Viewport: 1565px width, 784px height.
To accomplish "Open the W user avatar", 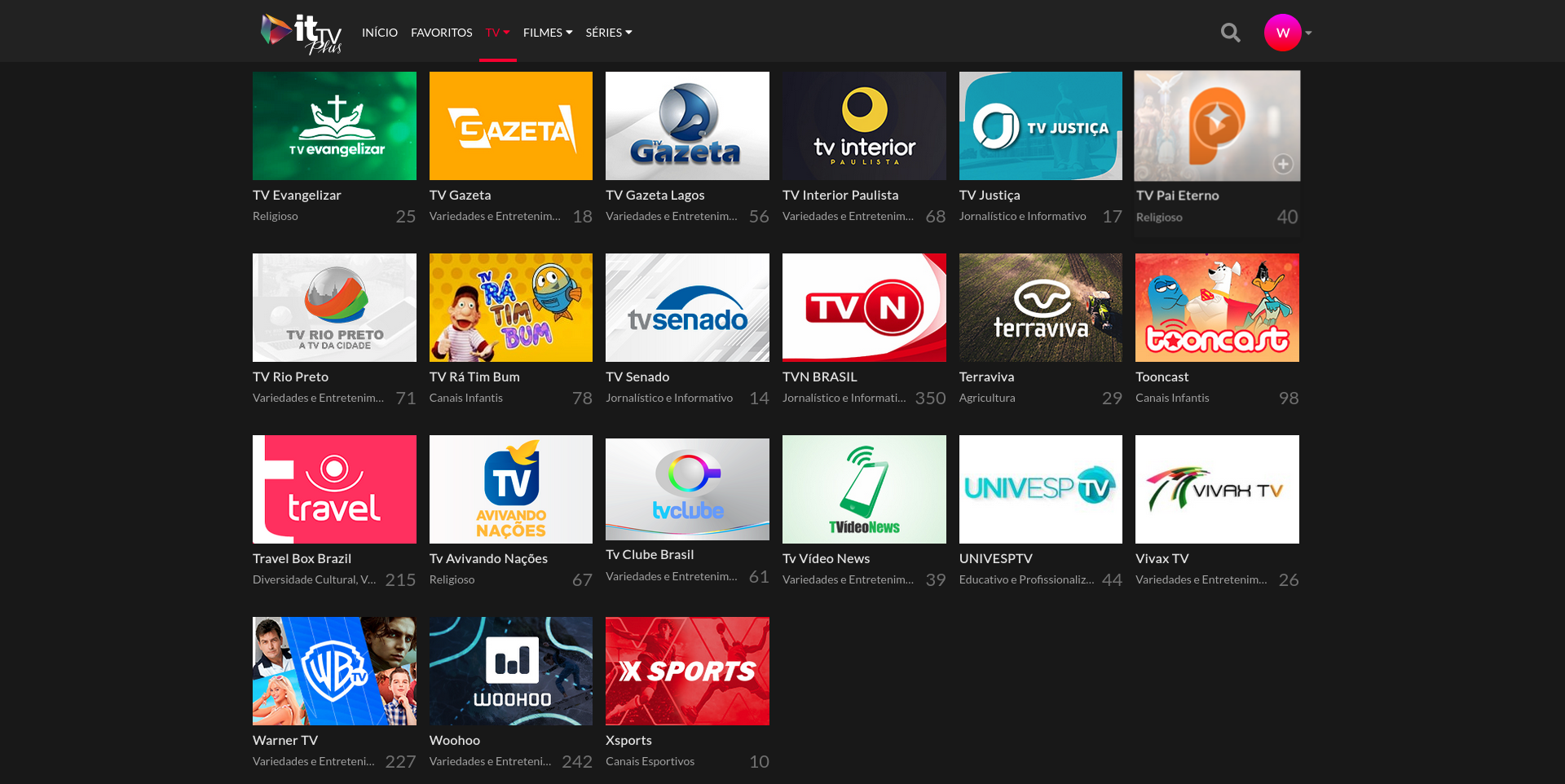I will [1282, 33].
